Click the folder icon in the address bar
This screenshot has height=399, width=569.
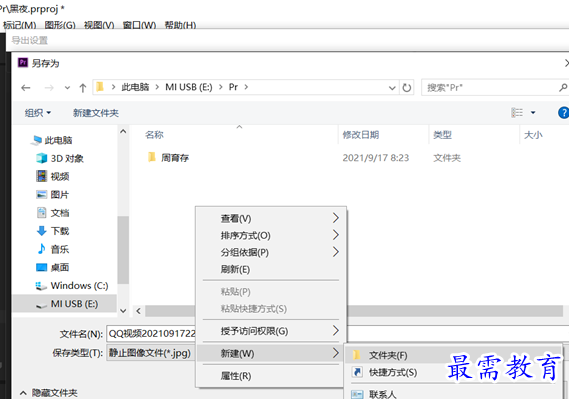point(100,87)
